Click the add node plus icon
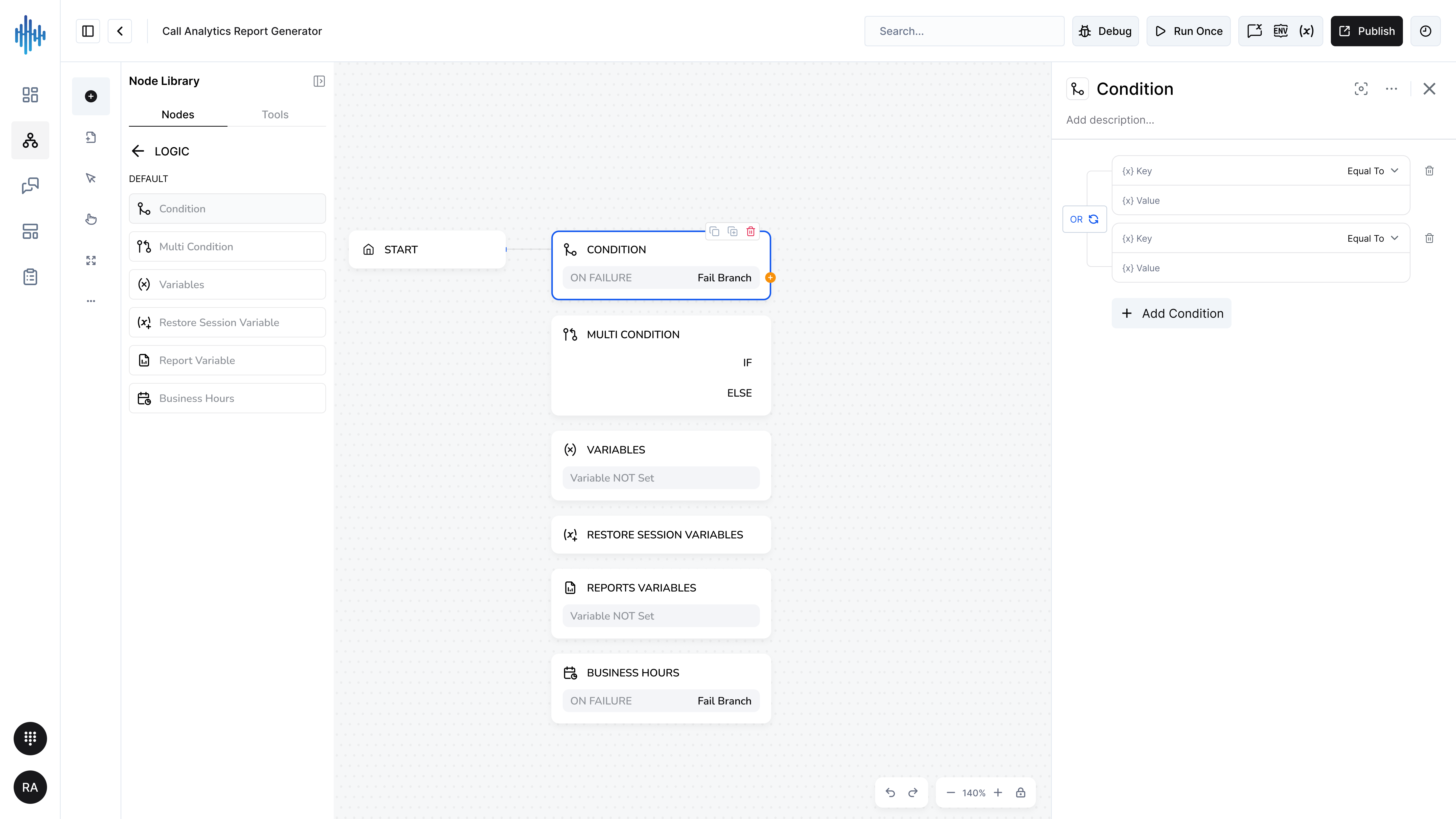The image size is (1456, 819). click(91, 96)
